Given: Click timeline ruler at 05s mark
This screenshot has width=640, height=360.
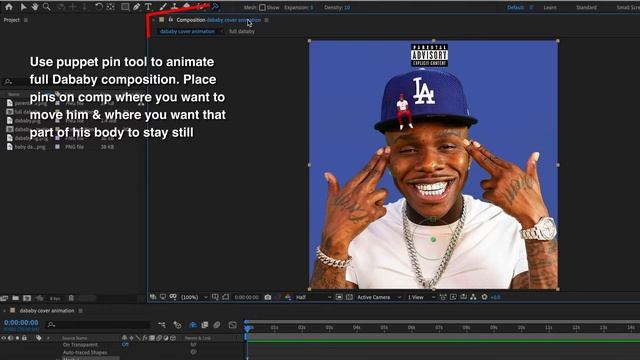Looking at the screenshot, I should pyautogui.click(x=384, y=328).
